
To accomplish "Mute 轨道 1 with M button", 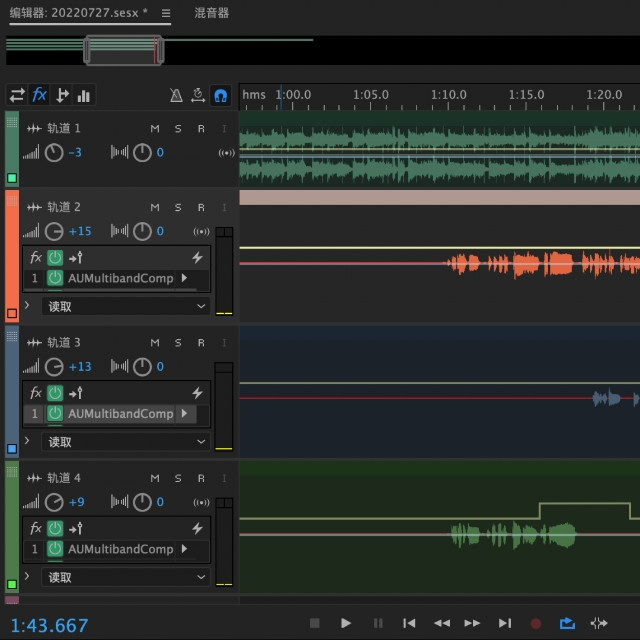I will point(155,129).
